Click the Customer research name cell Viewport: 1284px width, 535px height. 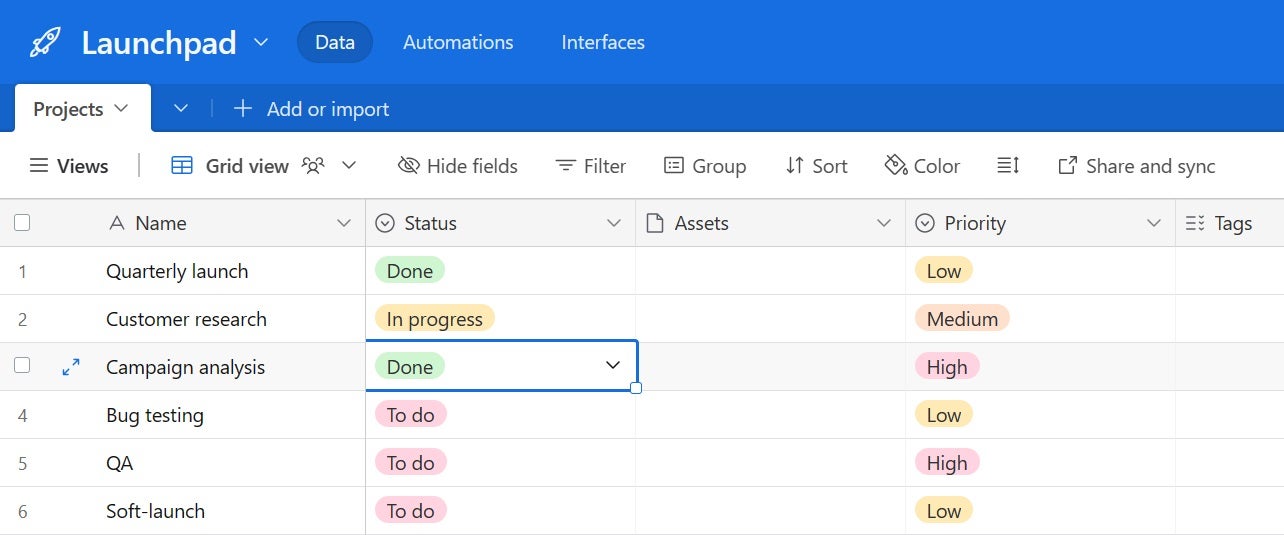click(186, 319)
